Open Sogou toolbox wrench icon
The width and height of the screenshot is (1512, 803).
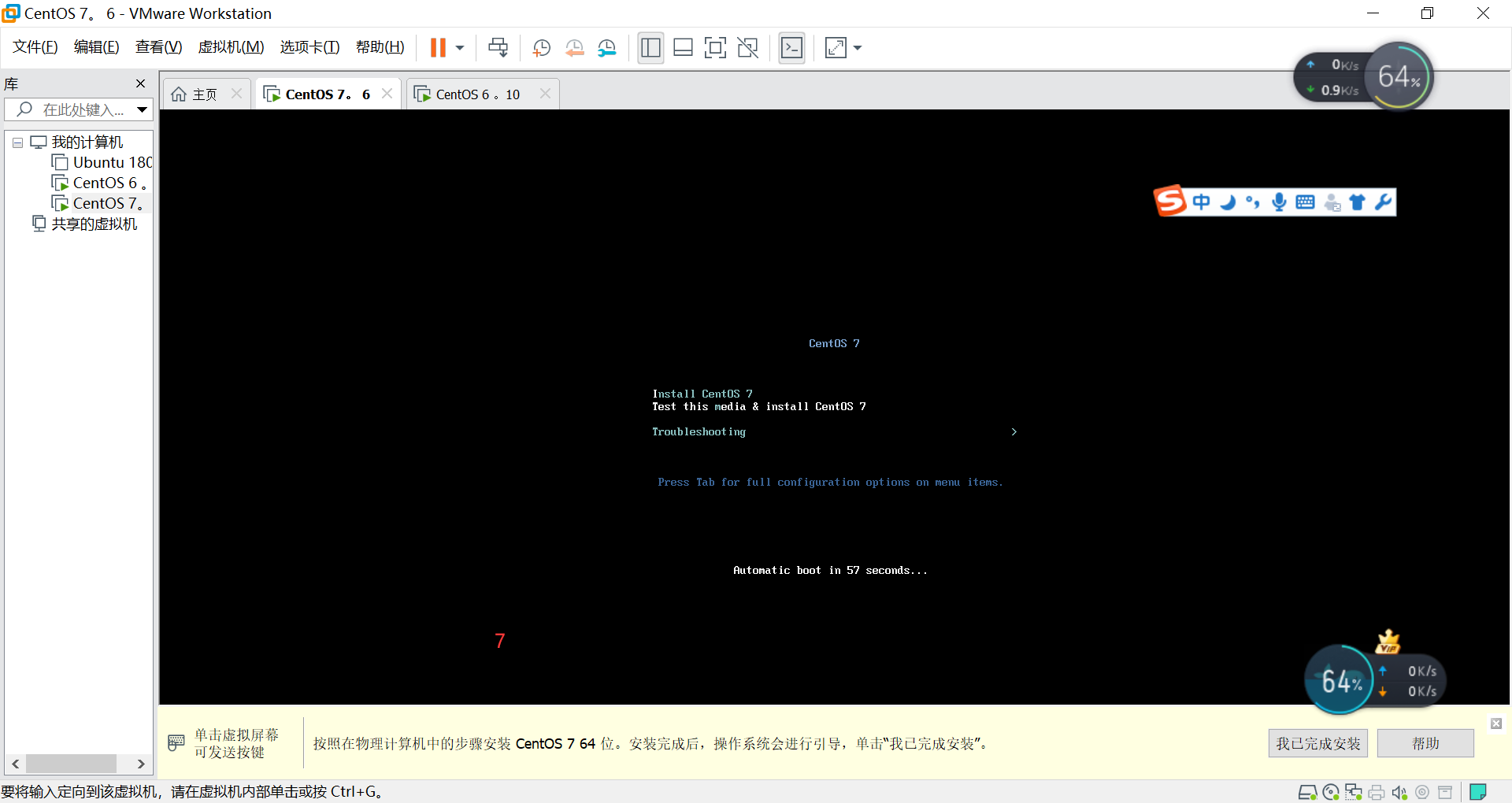(x=1383, y=202)
